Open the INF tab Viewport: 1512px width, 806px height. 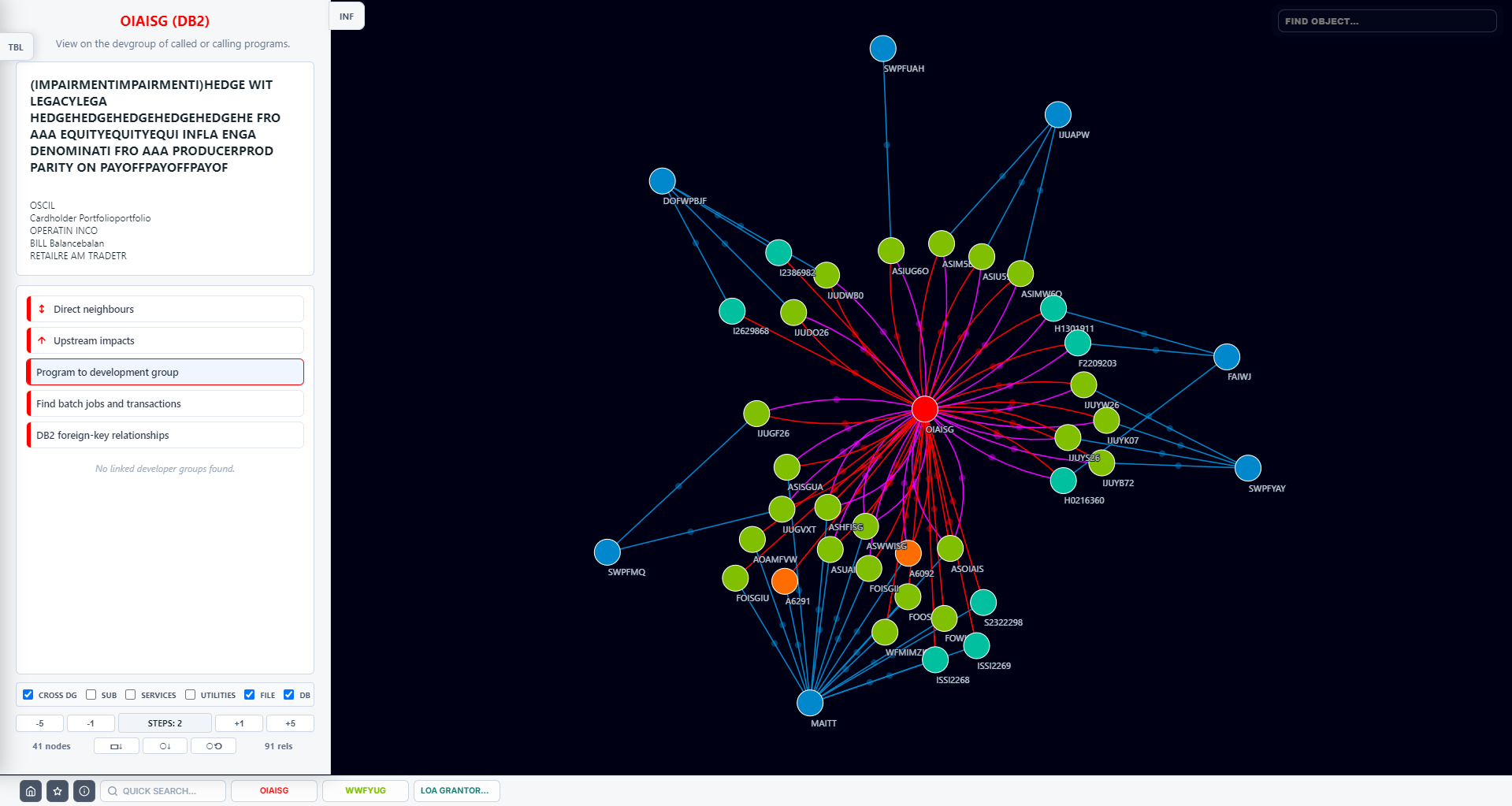pyautogui.click(x=347, y=17)
